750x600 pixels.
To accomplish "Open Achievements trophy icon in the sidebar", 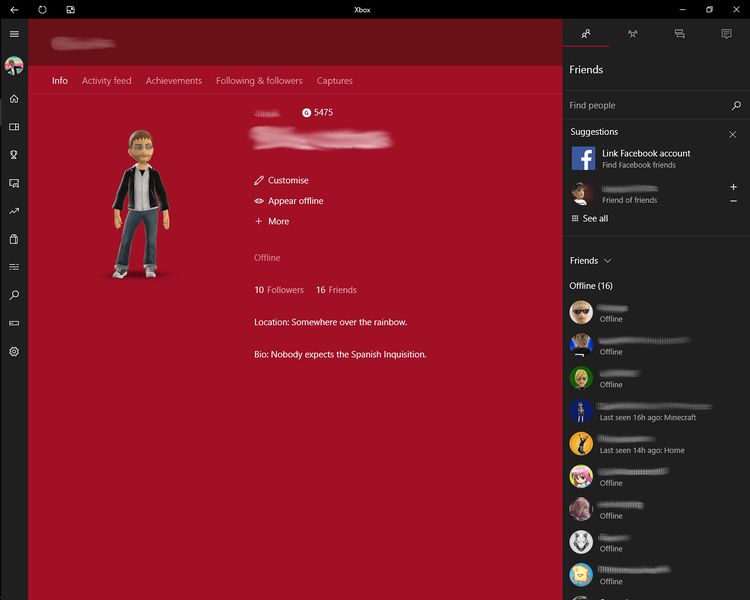I will (x=14, y=155).
